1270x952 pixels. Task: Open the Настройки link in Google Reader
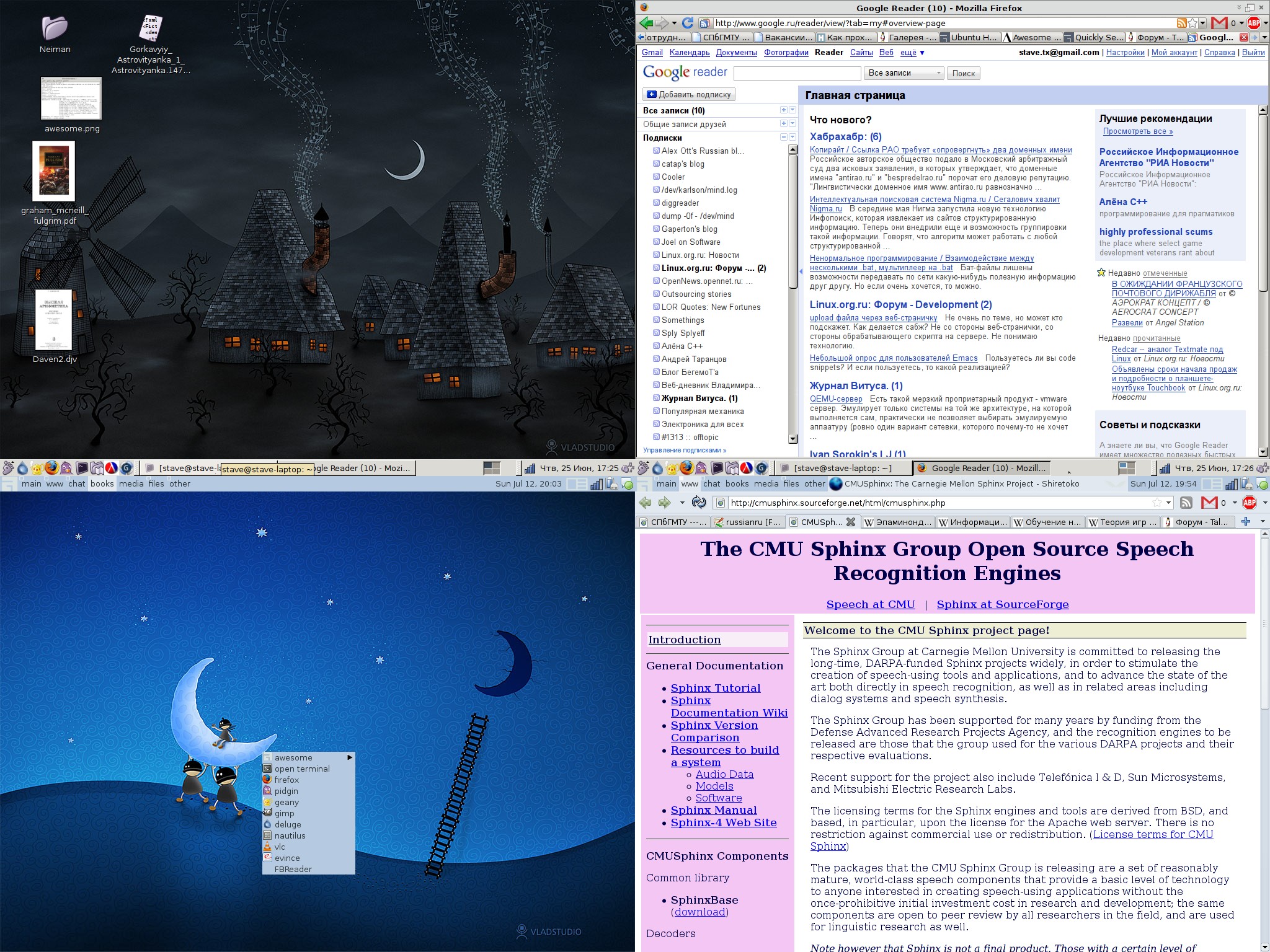1125,53
